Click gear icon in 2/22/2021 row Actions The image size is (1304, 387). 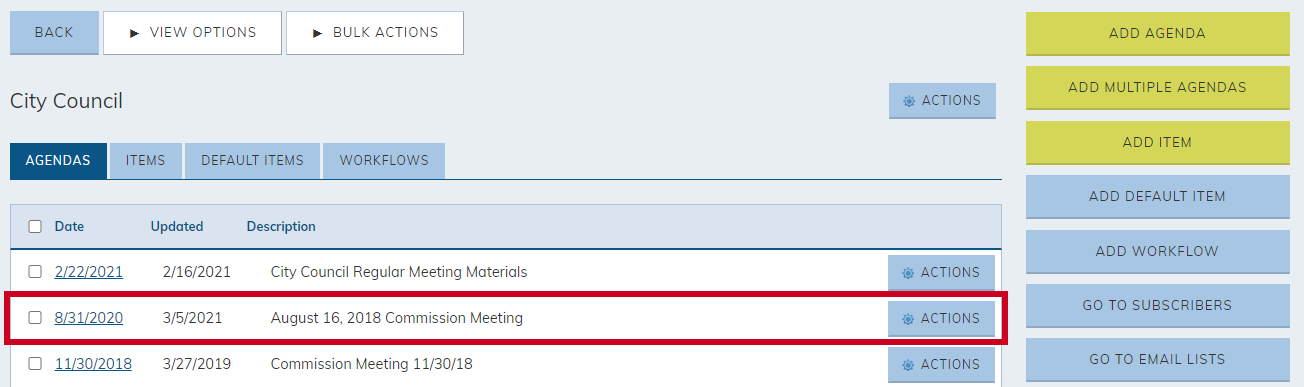(x=908, y=273)
